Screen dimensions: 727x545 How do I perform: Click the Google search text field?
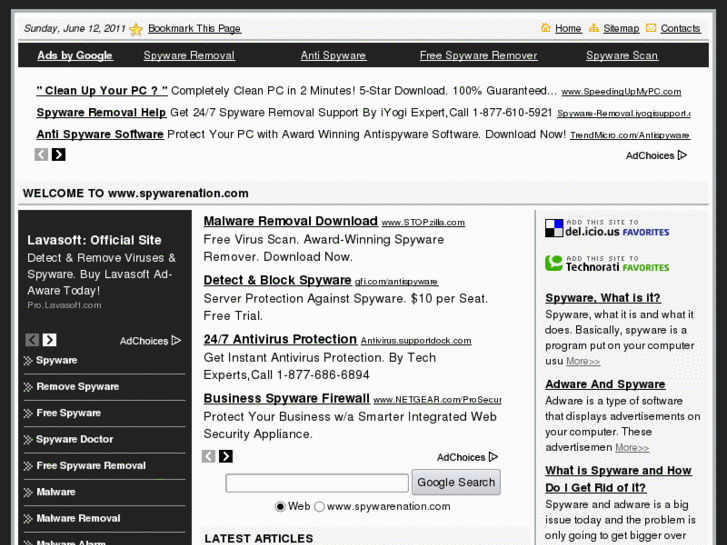[317, 483]
